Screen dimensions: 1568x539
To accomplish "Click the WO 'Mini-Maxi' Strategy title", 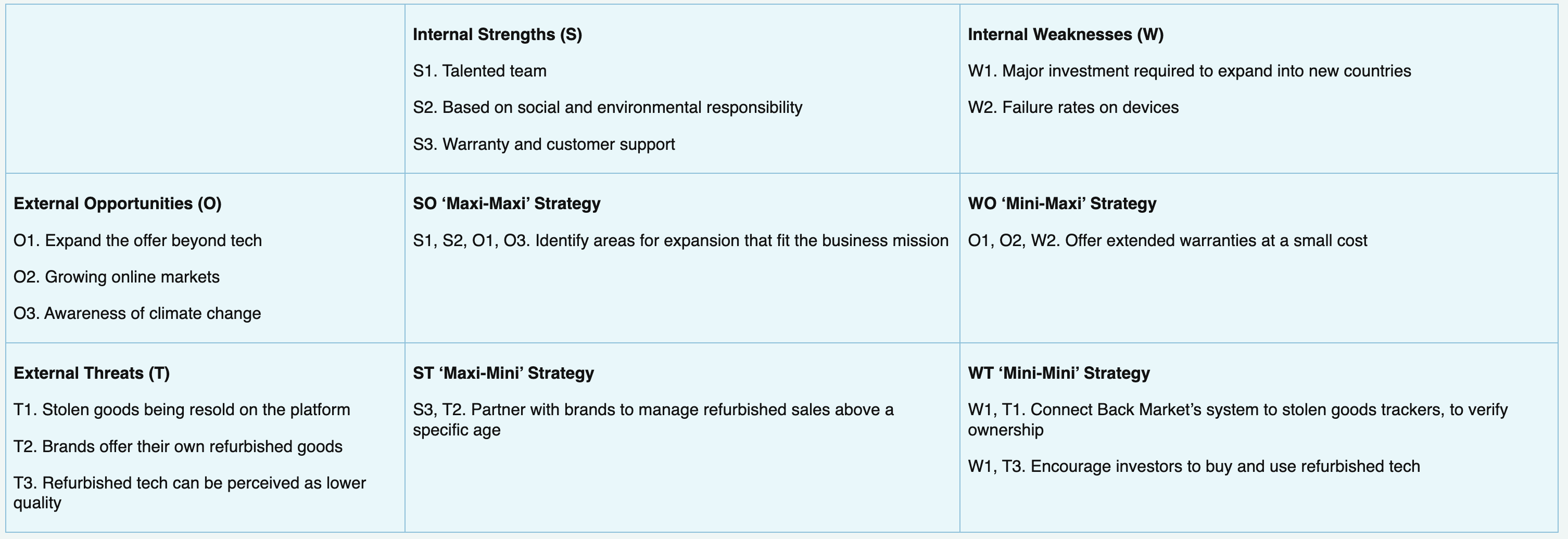I will tap(1061, 204).
